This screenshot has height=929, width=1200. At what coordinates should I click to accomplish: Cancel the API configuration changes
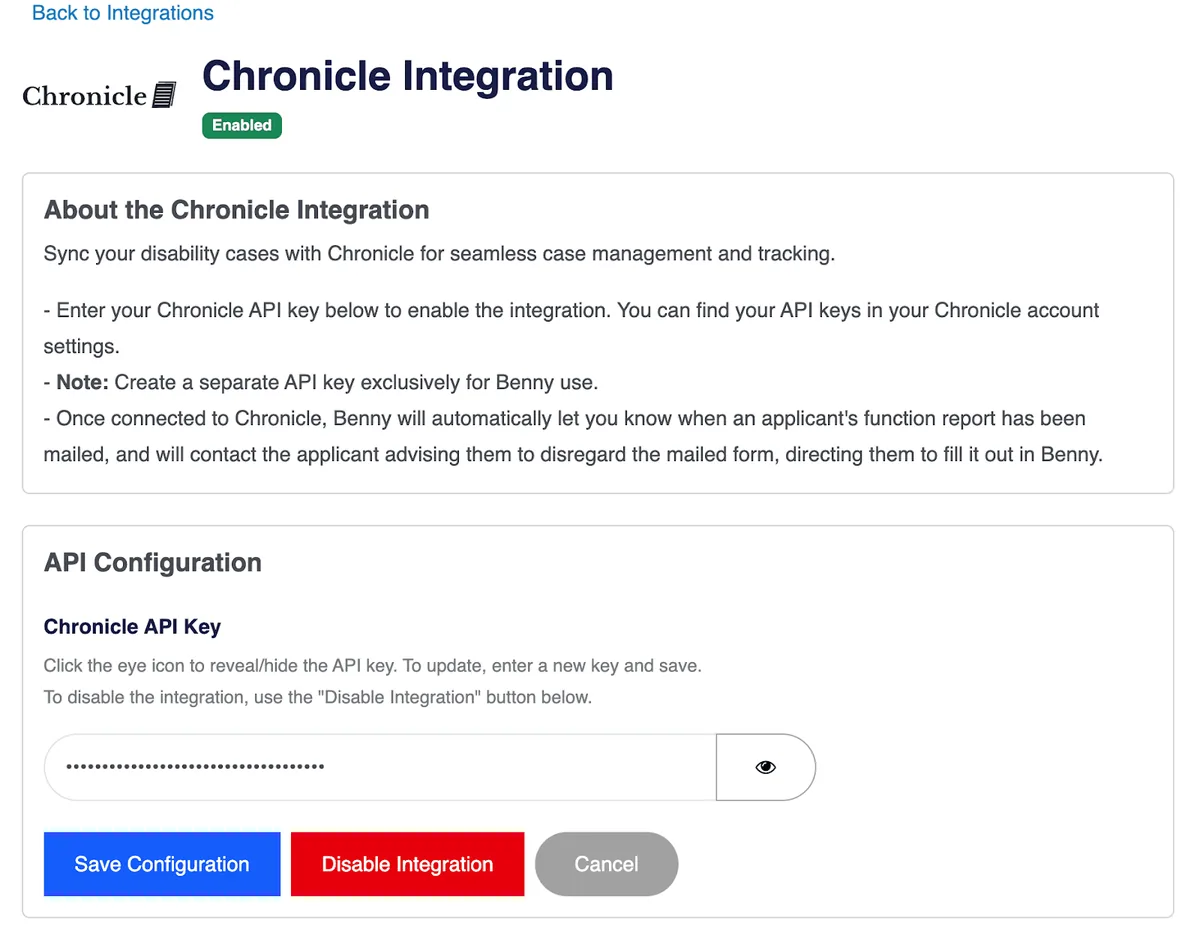tap(606, 864)
